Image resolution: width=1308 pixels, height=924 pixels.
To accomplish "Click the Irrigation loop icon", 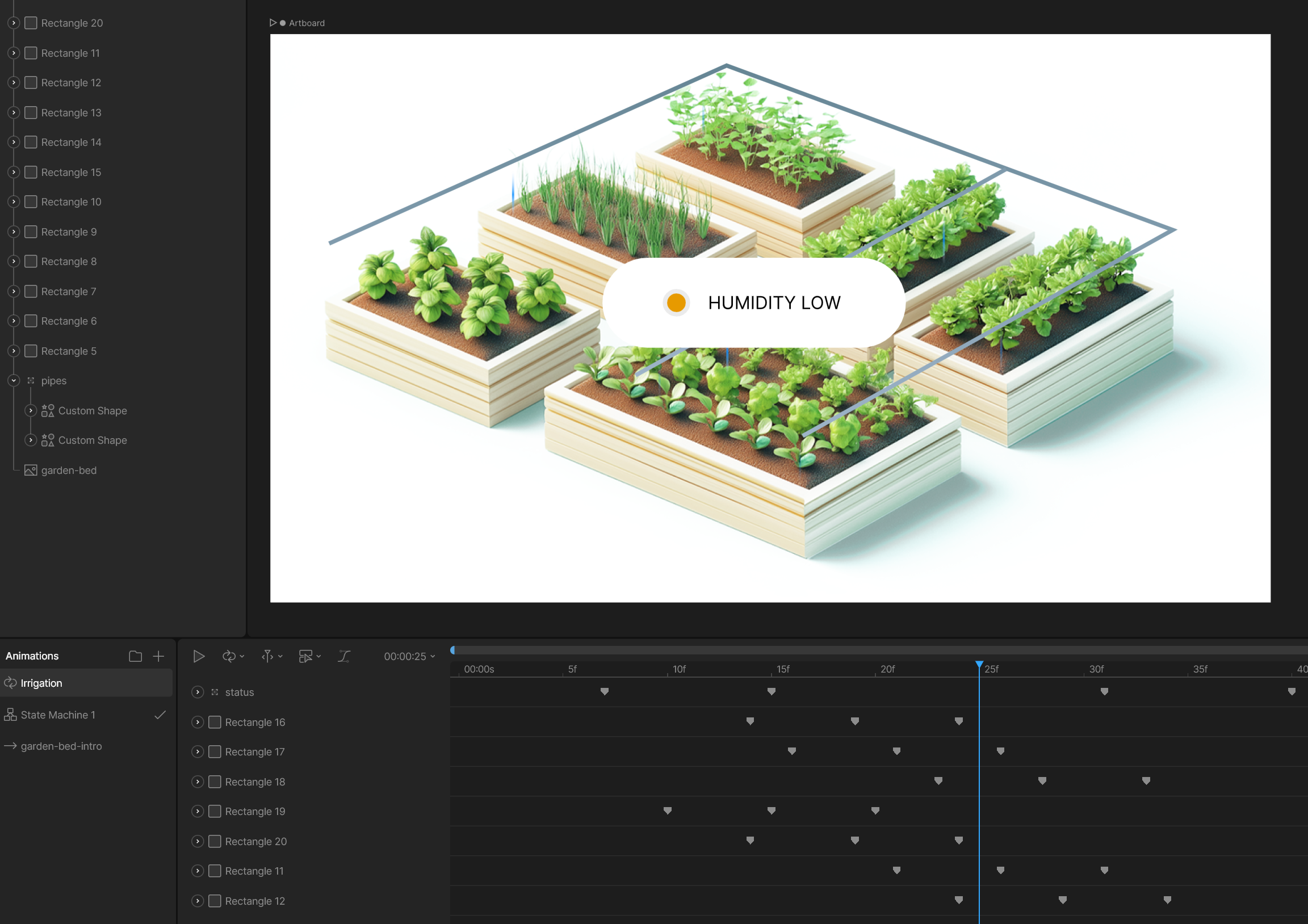I will (10, 683).
